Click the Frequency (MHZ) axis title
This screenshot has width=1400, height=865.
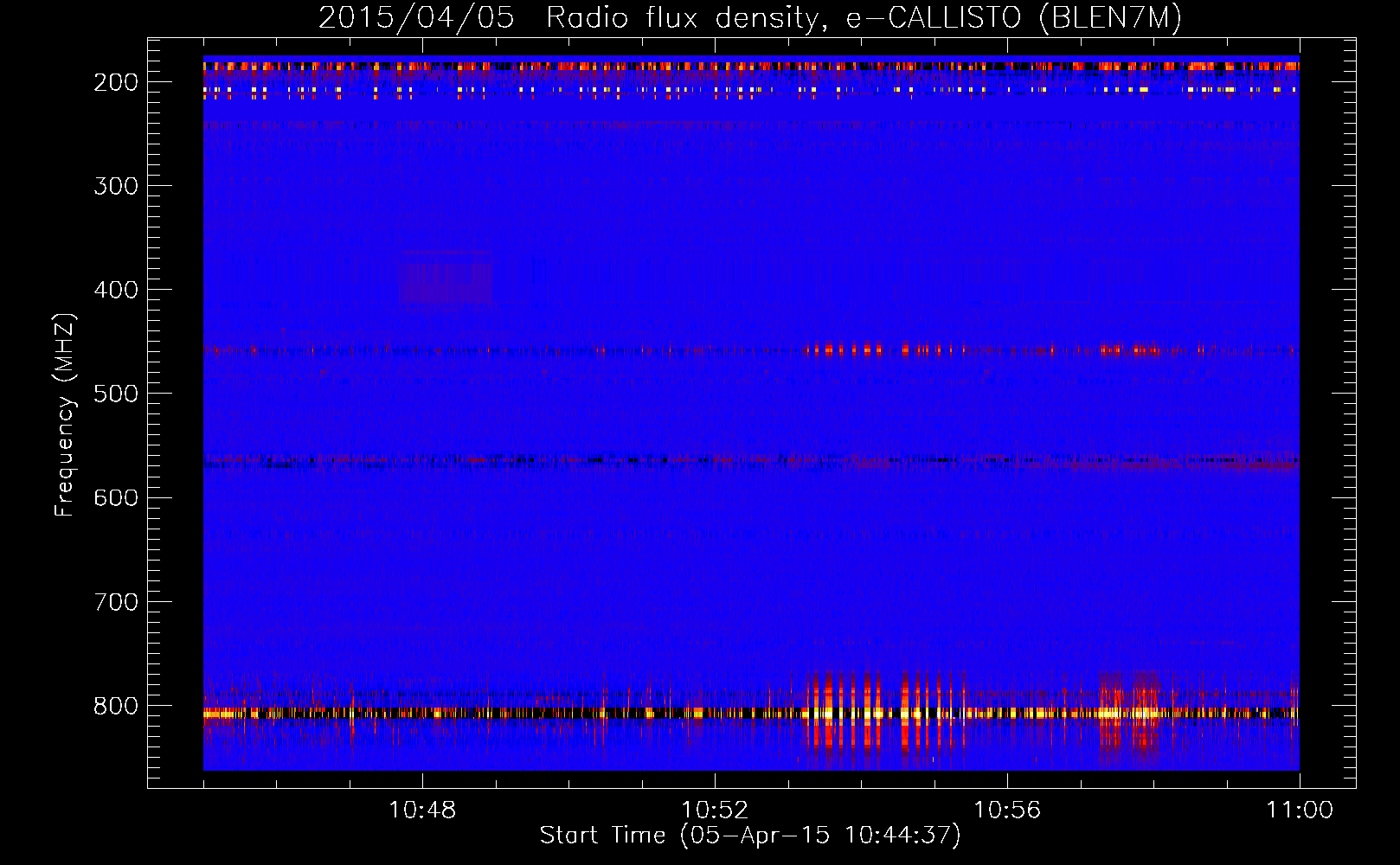tap(66, 414)
